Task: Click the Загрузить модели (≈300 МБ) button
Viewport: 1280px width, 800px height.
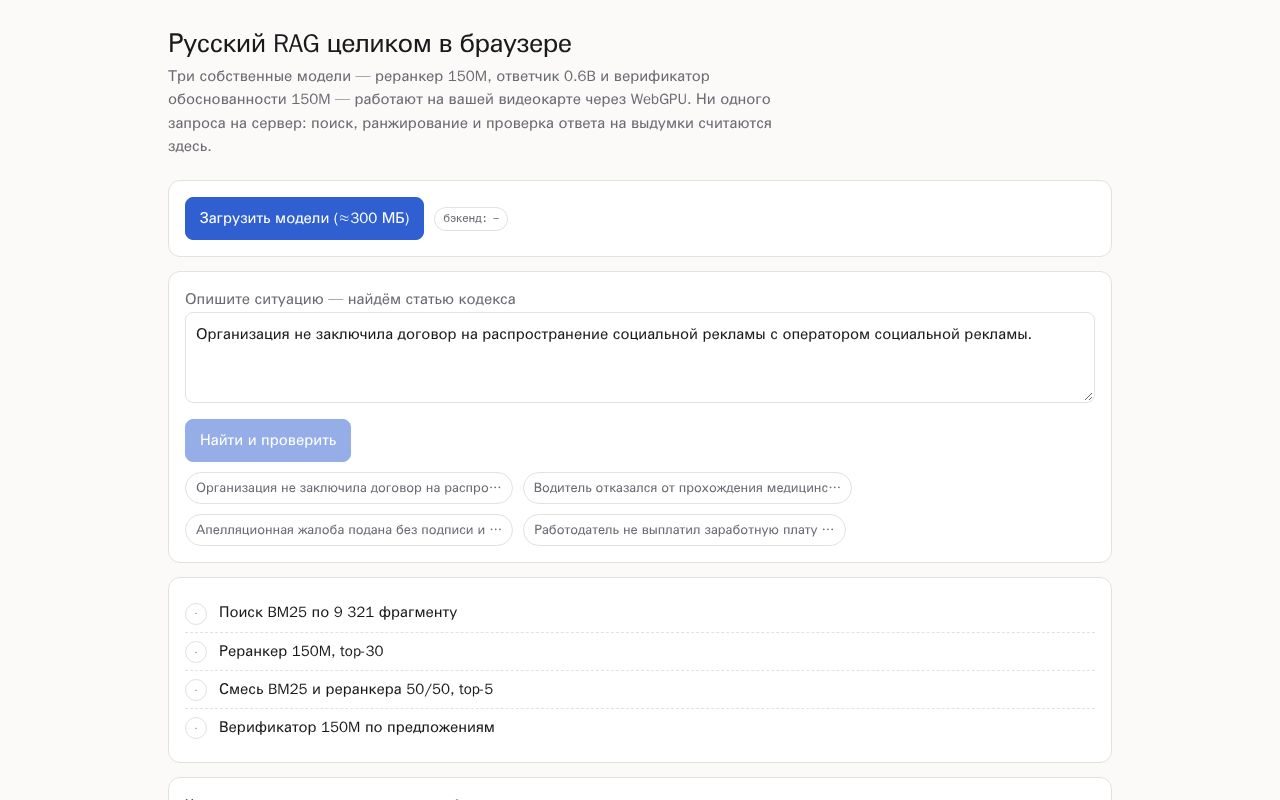Action: click(304, 218)
